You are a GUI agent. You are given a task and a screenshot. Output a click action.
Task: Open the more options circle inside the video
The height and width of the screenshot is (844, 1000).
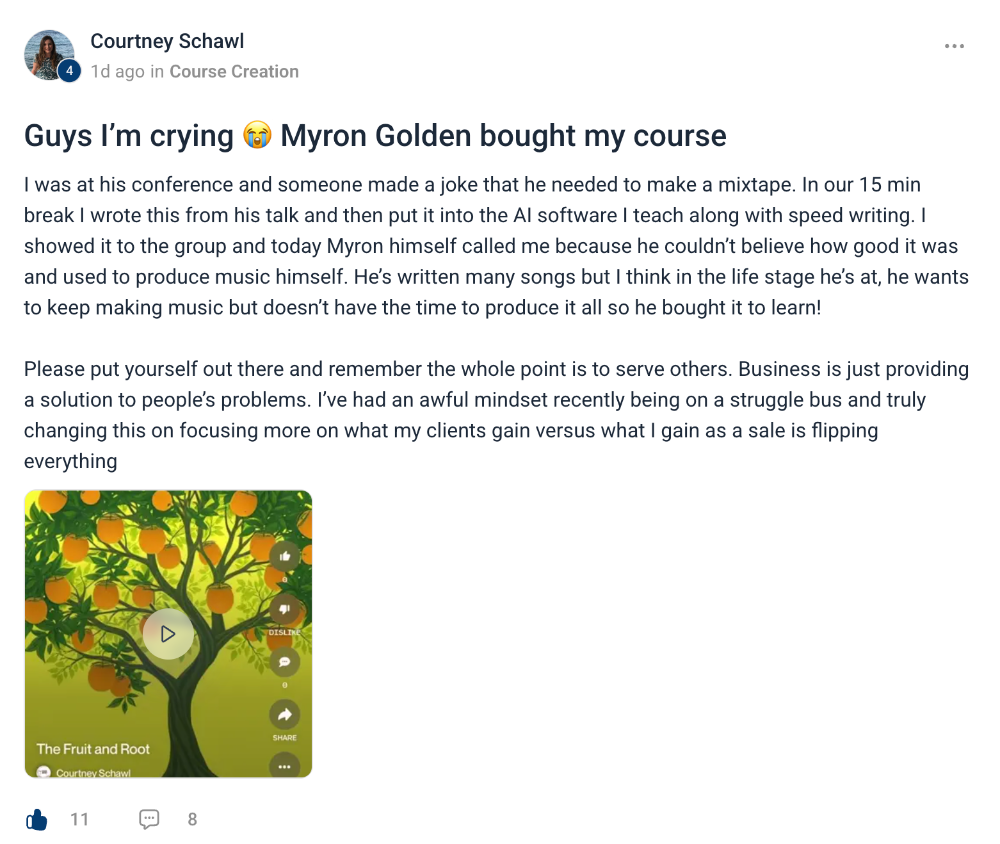point(285,766)
